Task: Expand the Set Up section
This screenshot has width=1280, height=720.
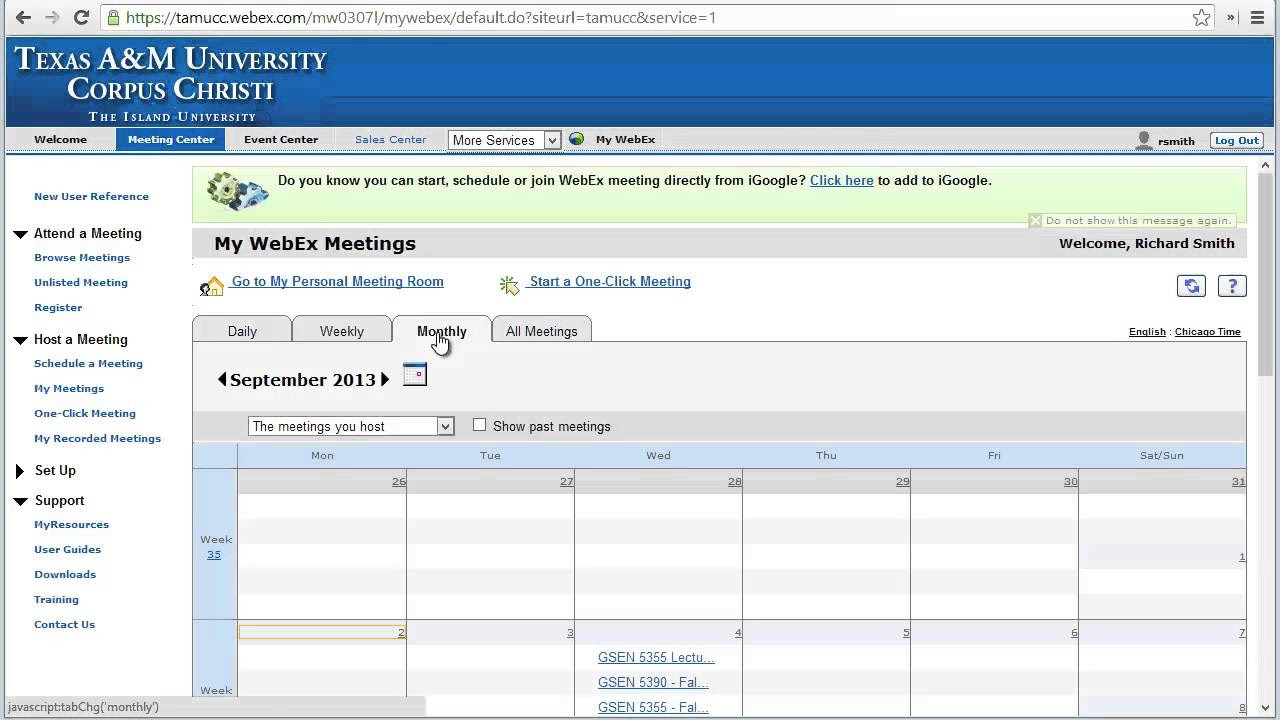Action: (x=19, y=471)
